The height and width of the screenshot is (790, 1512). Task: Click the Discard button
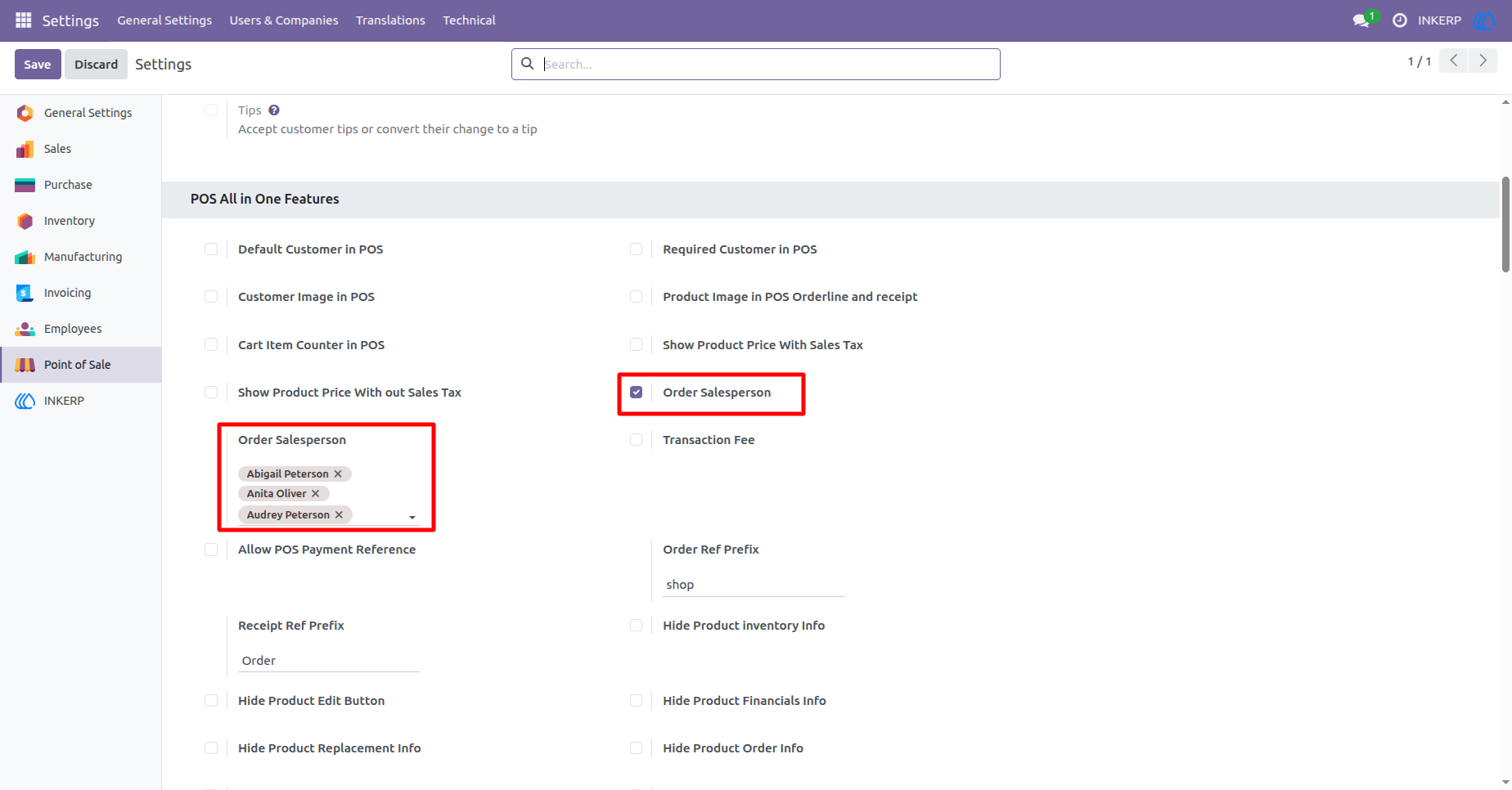pyautogui.click(x=96, y=64)
